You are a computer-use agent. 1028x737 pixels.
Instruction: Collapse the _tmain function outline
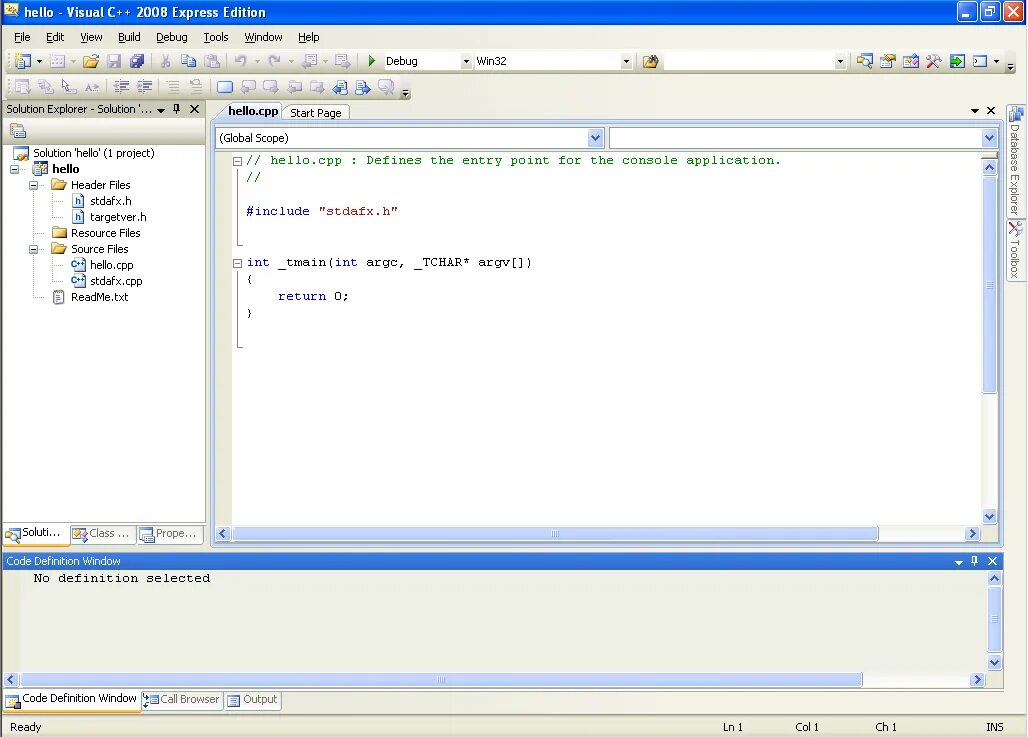click(237, 264)
